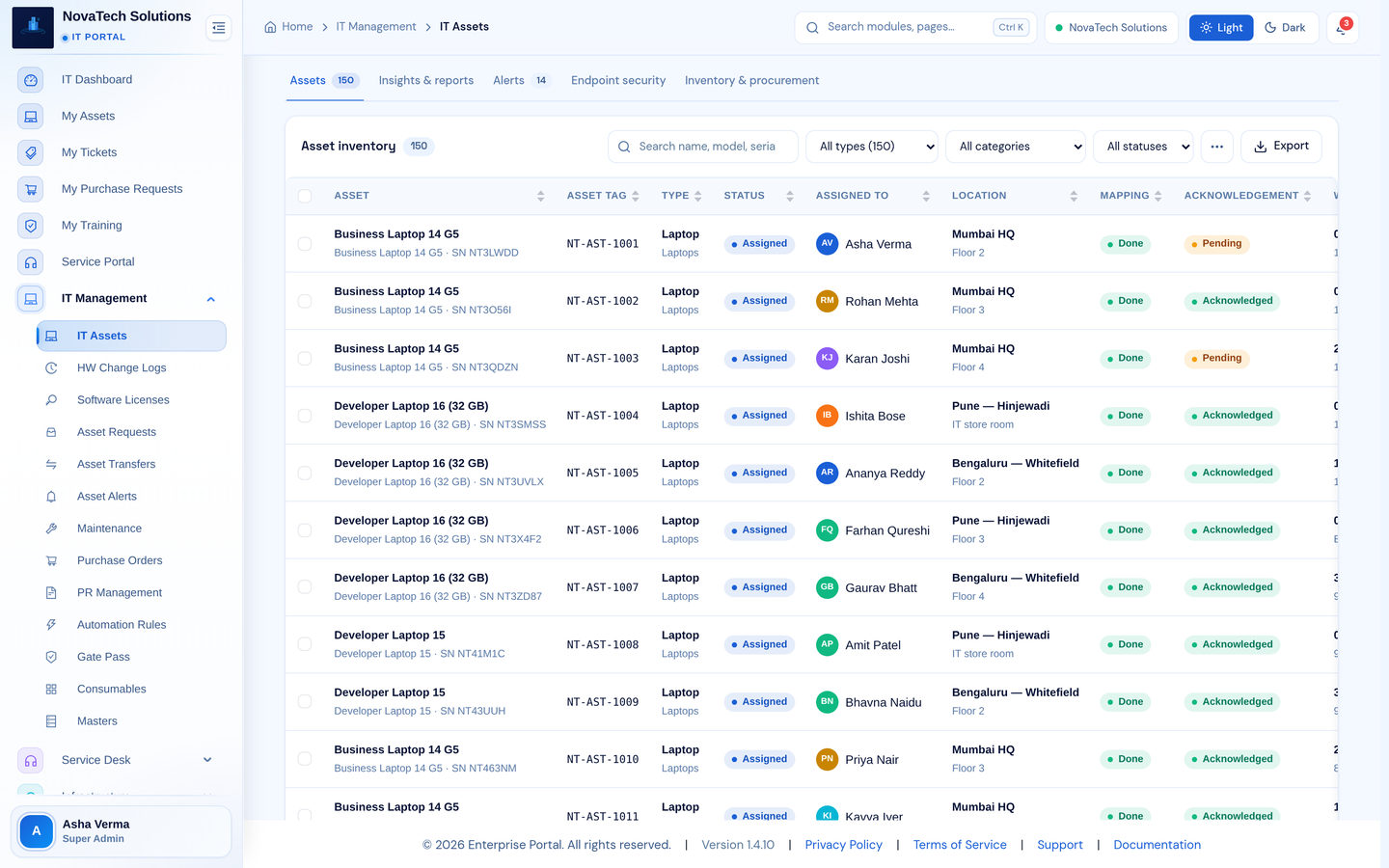Screen dimensions: 1389x868
Task: Open the notifications bell
Action: coord(1342,28)
